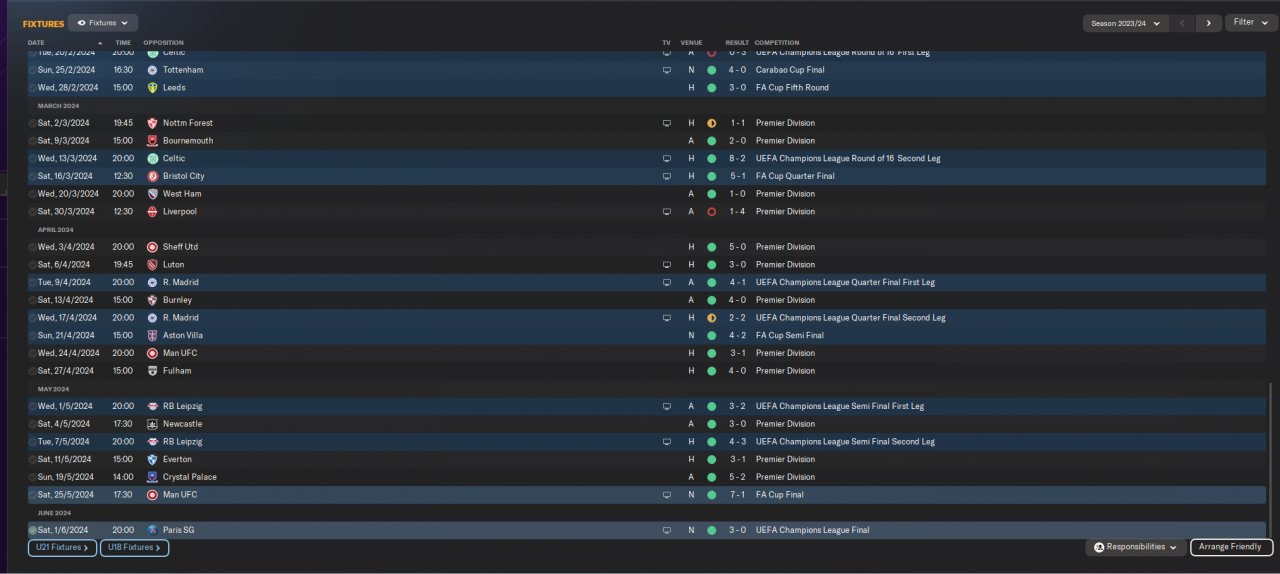Click the 8 - 2 result against Celtic
This screenshot has width=1280, height=574.
pos(738,159)
